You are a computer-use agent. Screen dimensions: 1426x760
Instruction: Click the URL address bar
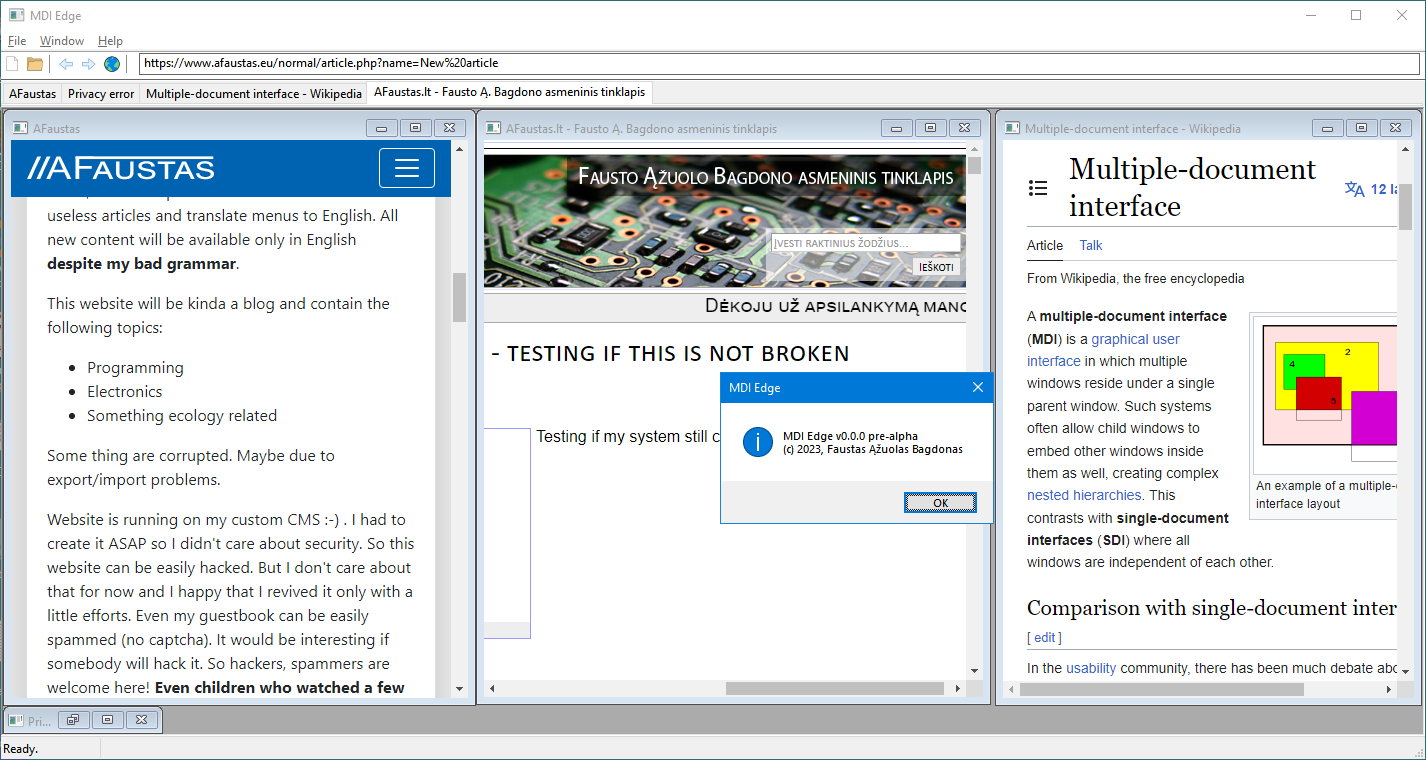tap(779, 63)
